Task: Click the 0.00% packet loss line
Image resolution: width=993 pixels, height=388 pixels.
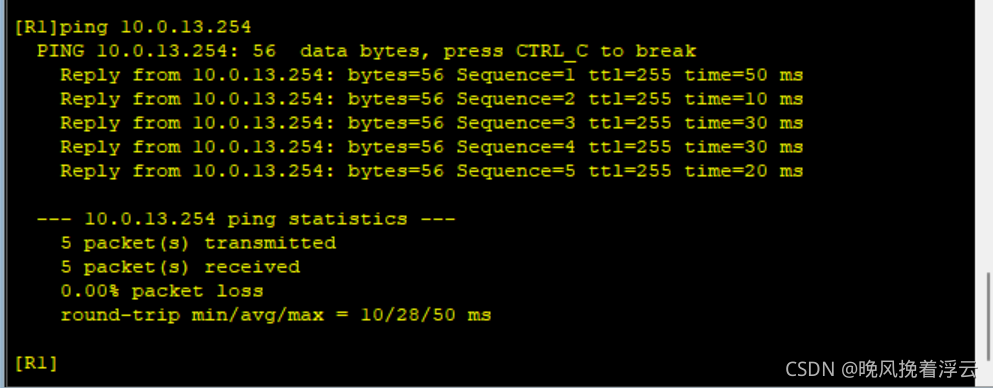Action: [162, 291]
